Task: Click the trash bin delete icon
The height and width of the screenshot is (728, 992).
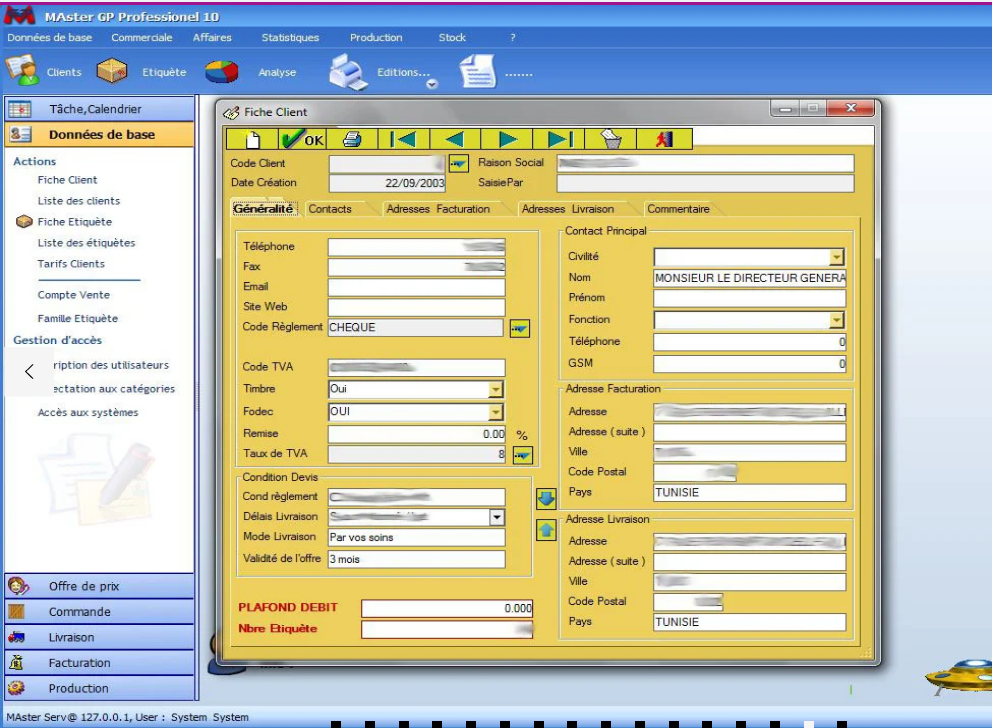Action: 611,140
